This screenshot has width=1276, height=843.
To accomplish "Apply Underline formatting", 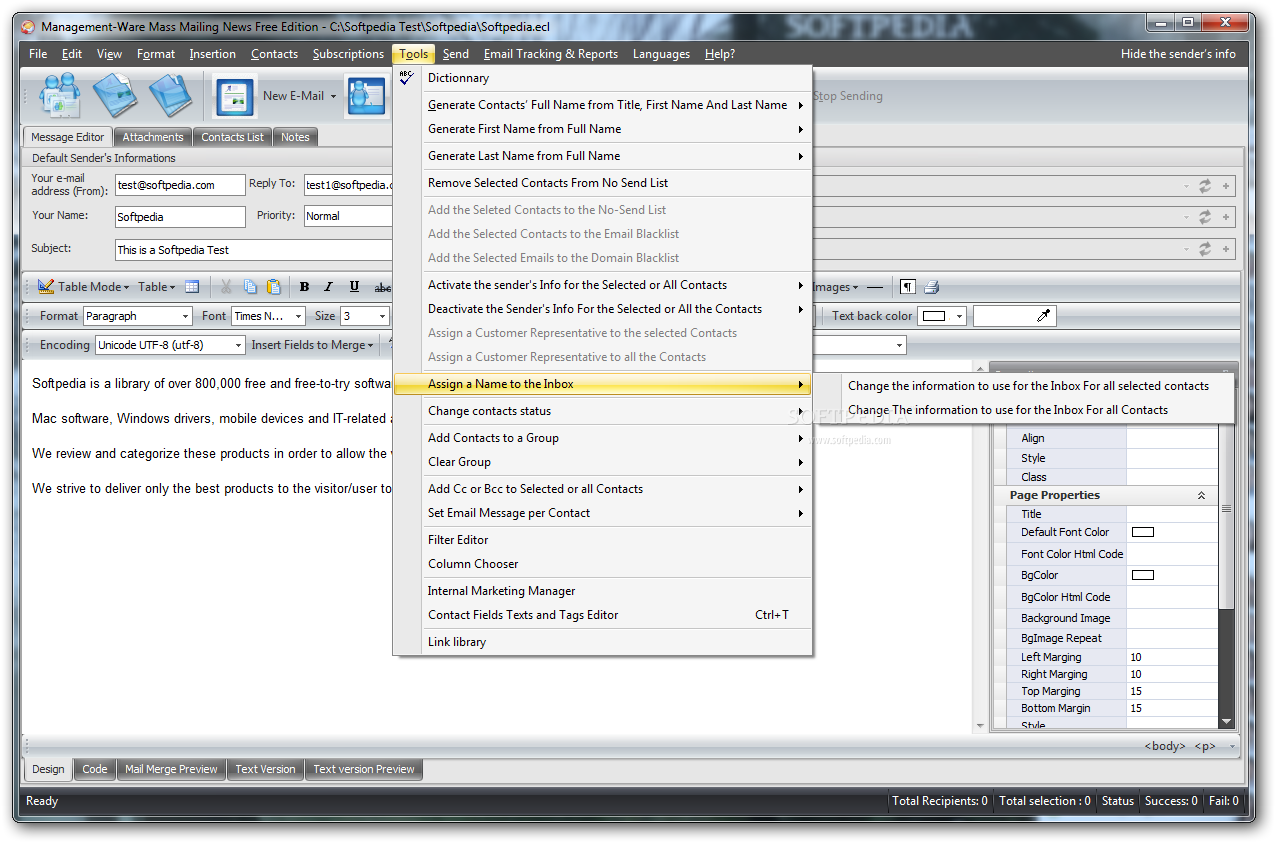I will [x=354, y=287].
